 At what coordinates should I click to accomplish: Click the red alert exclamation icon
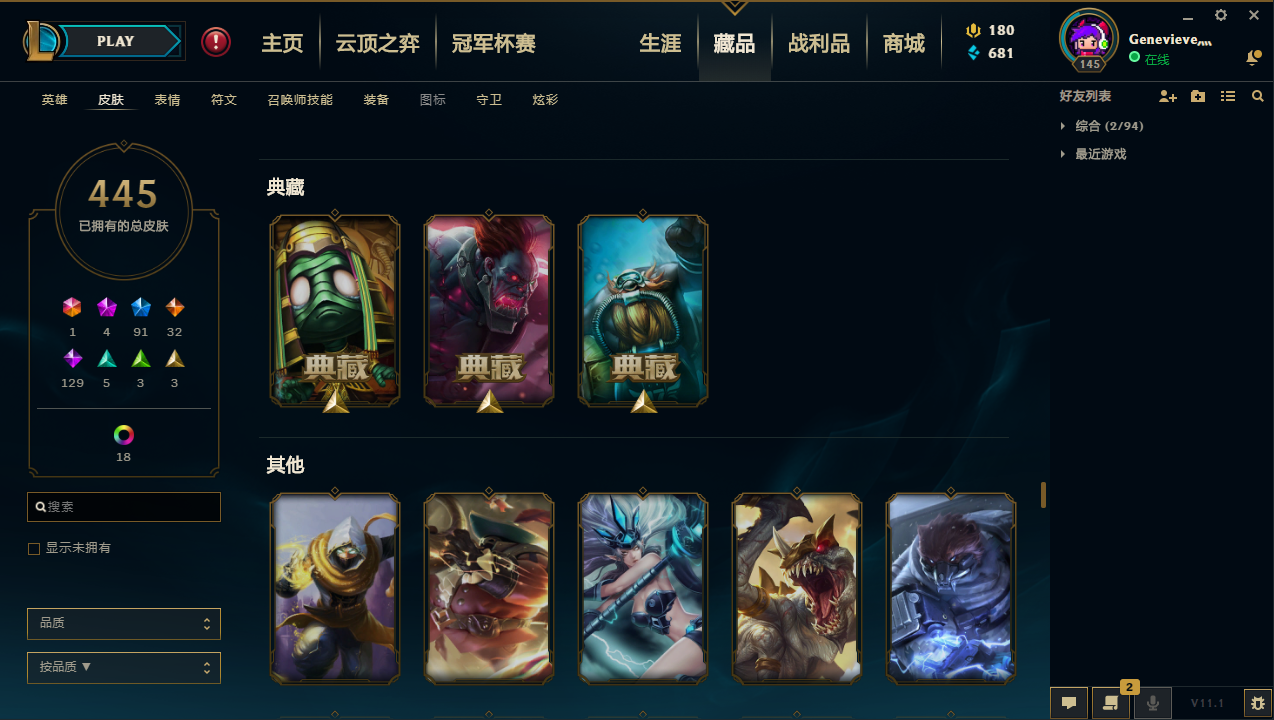pos(216,42)
